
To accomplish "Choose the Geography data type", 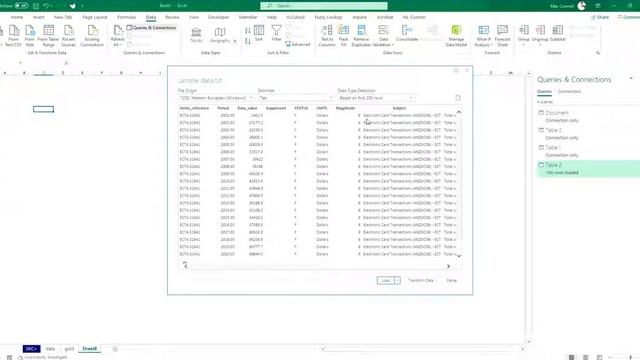I will click(x=220, y=35).
